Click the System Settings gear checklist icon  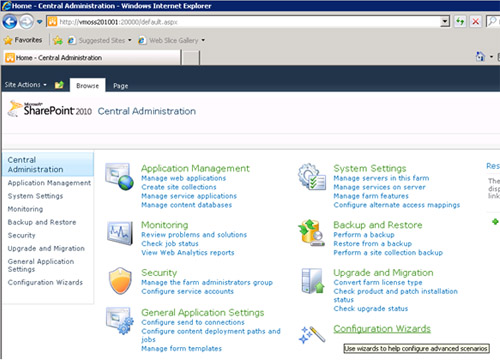(x=312, y=177)
